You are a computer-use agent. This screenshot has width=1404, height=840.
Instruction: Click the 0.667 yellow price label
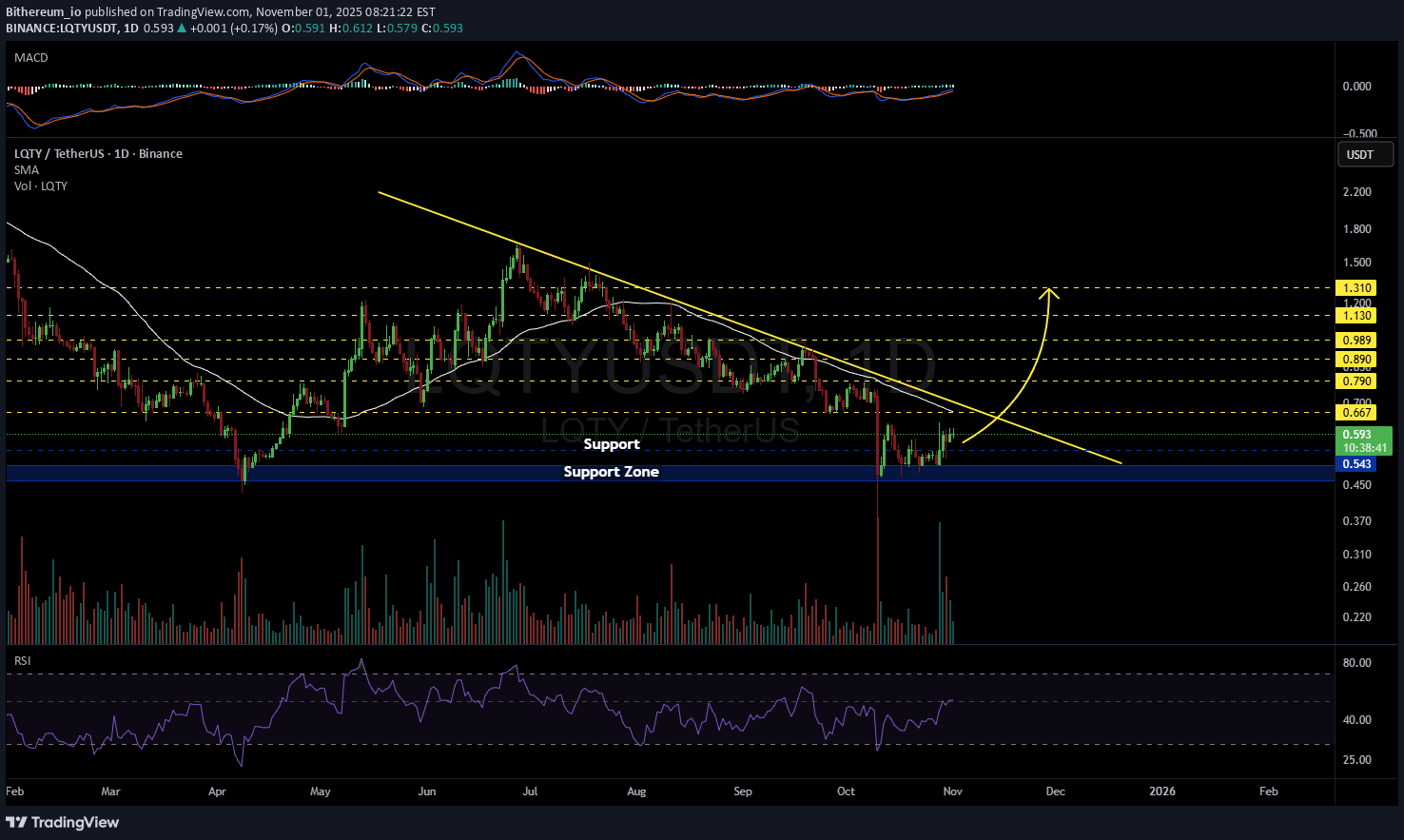click(1356, 412)
